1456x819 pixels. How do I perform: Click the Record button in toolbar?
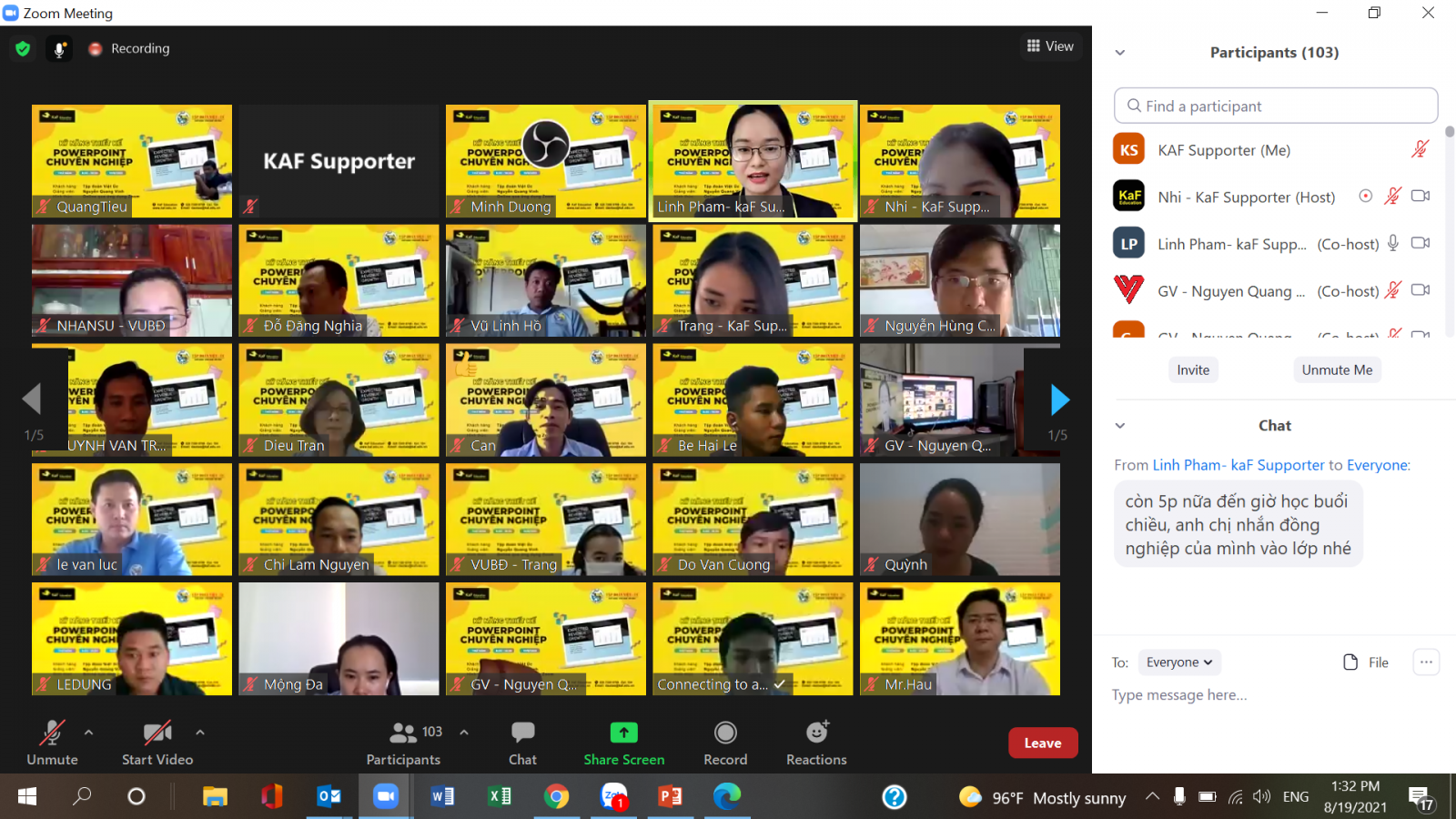click(x=725, y=743)
